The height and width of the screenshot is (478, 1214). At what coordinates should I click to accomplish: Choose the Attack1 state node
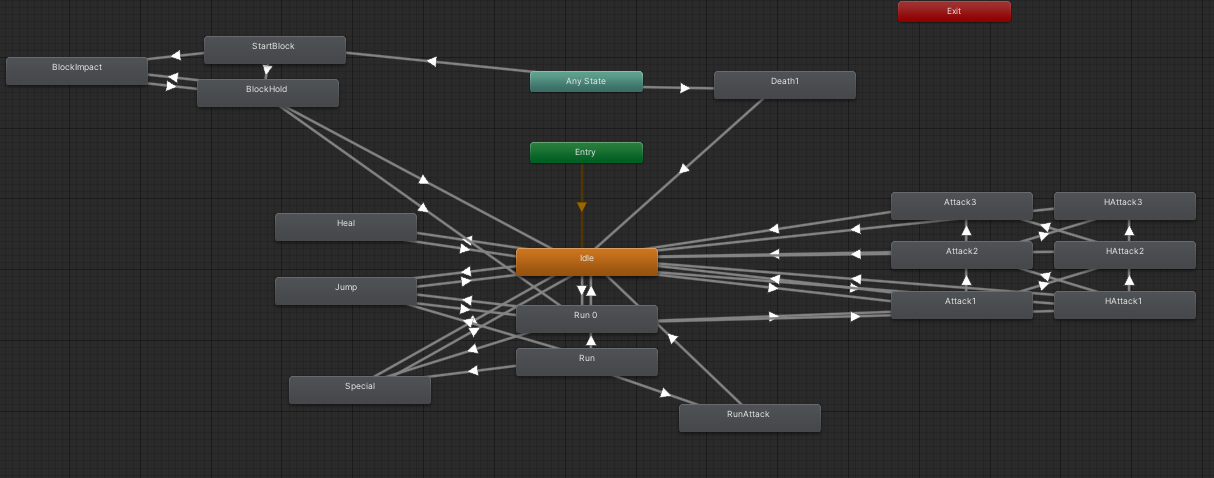961,305
